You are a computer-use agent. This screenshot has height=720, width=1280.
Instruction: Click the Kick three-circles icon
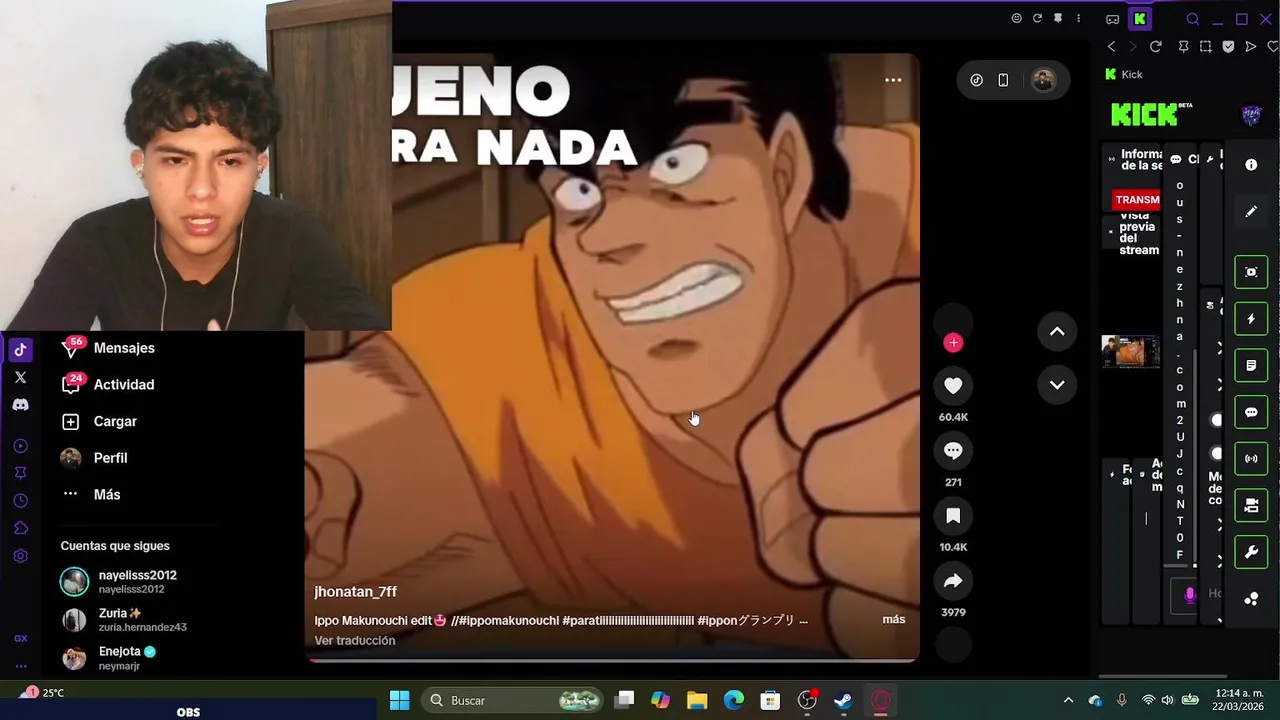(x=1251, y=599)
